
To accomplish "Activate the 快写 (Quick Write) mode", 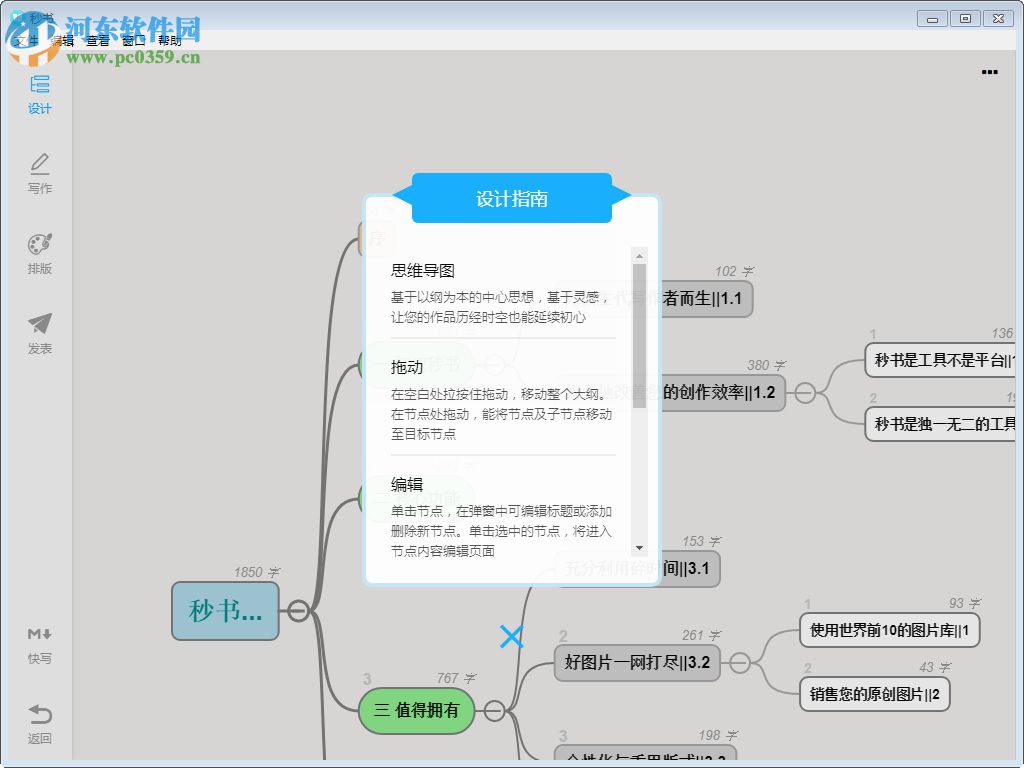I will (x=39, y=643).
